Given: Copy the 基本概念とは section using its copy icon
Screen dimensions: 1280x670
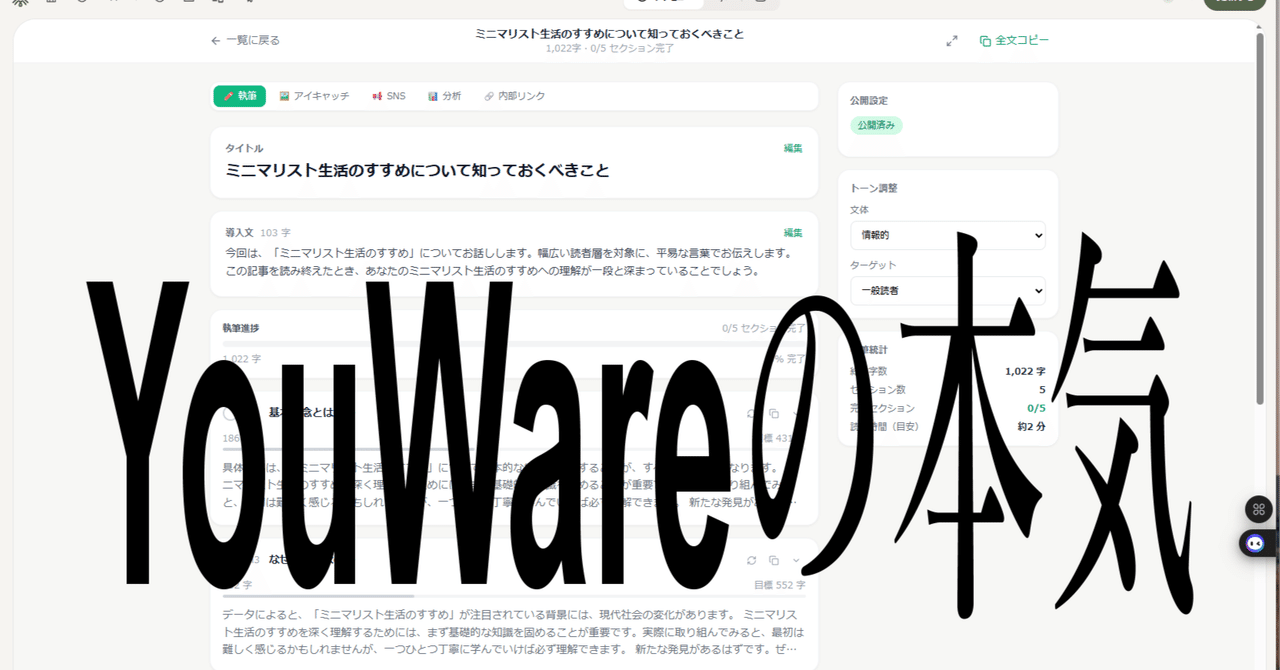Looking at the screenshot, I should pos(772,412).
